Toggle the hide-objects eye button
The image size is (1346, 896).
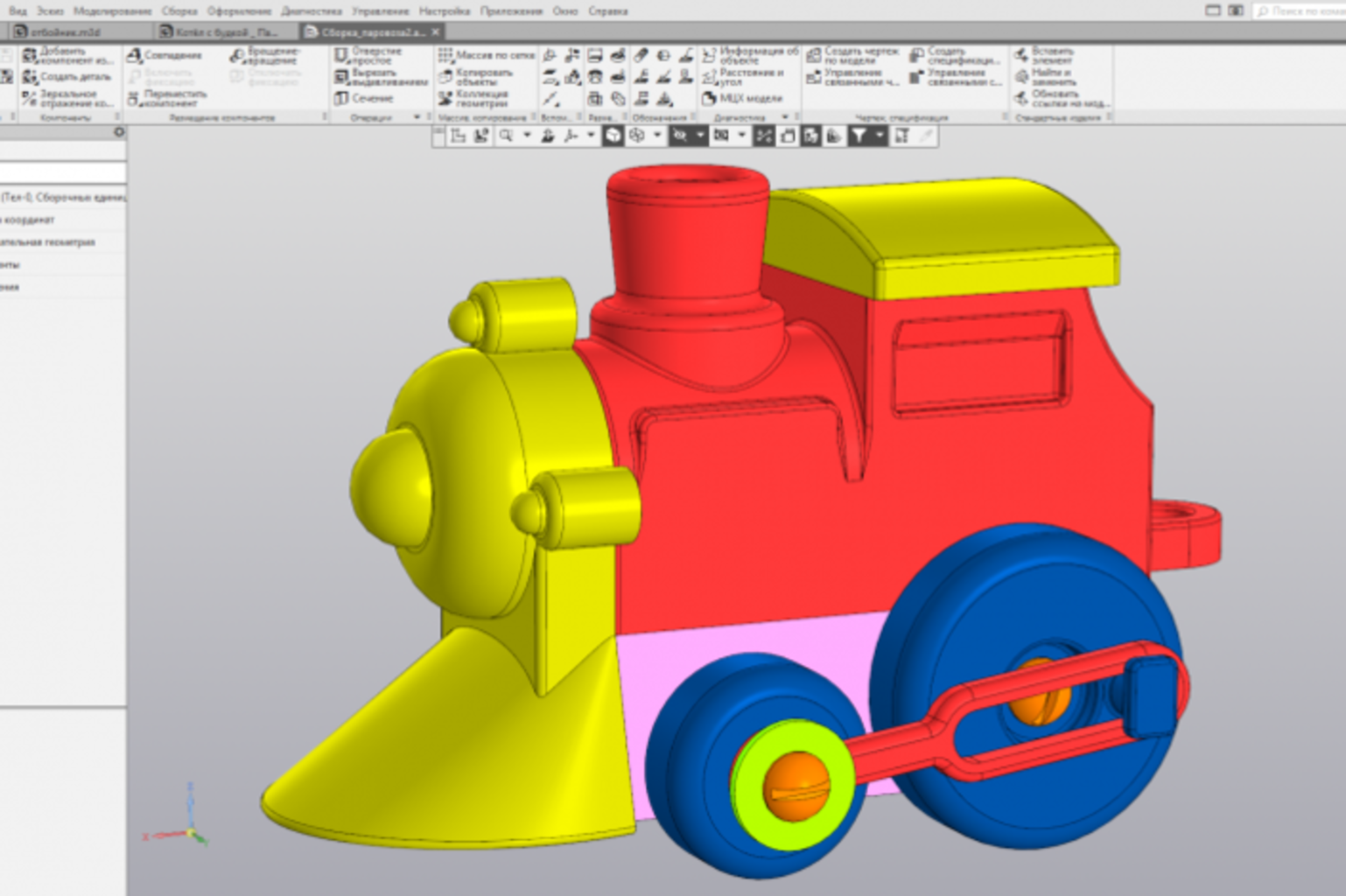click(679, 136)
